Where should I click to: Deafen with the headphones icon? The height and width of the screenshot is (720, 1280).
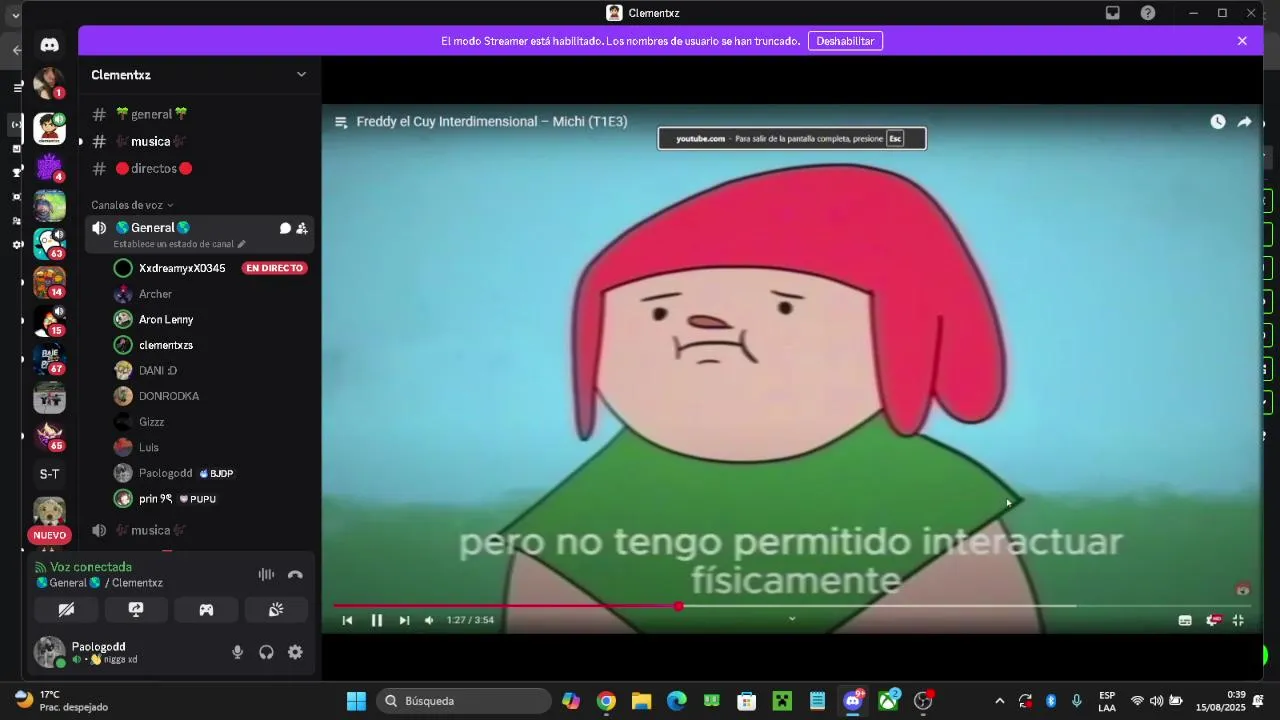(266, 652)
